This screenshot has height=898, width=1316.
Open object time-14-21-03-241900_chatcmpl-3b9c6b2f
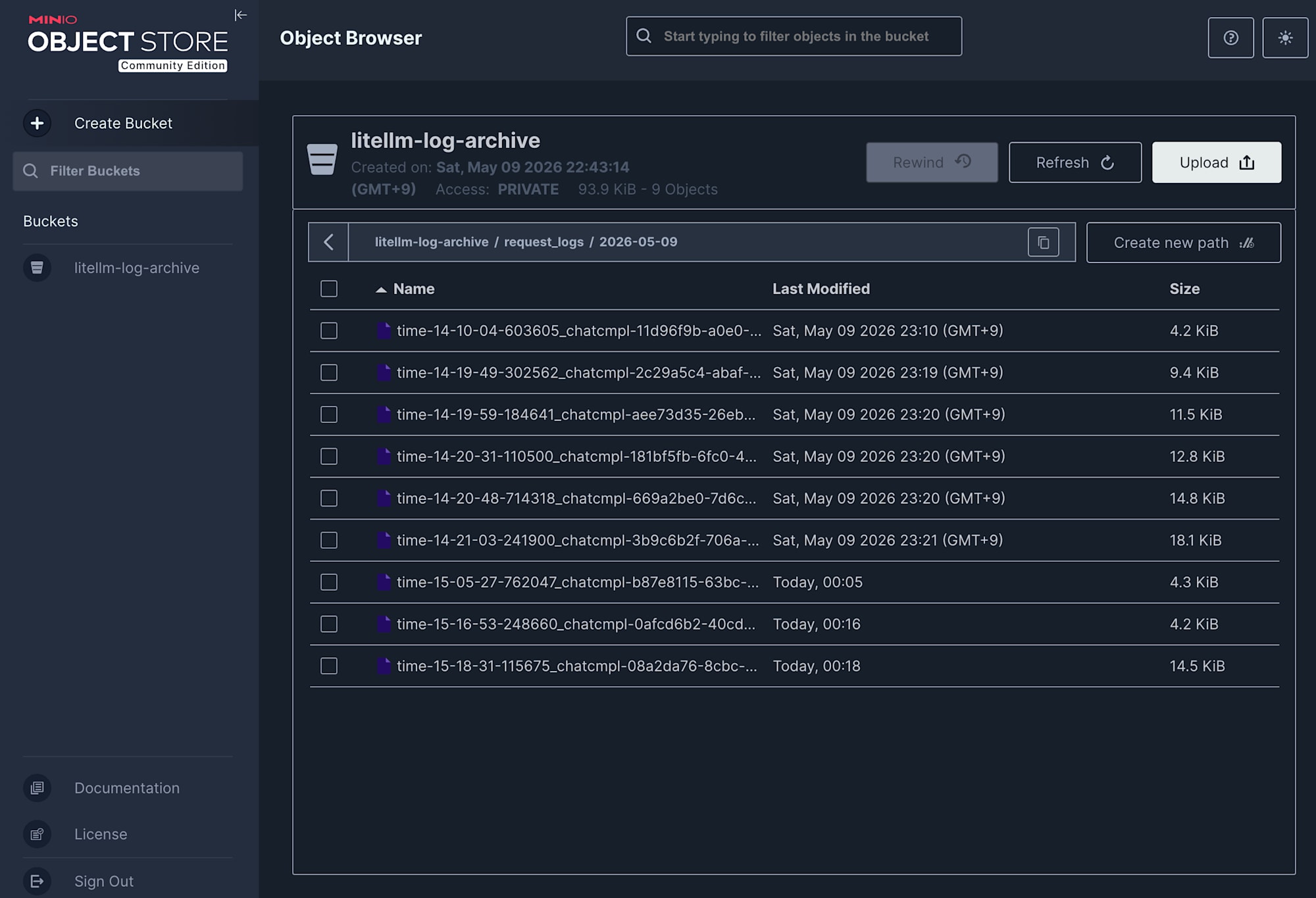(x=578, y=540)
